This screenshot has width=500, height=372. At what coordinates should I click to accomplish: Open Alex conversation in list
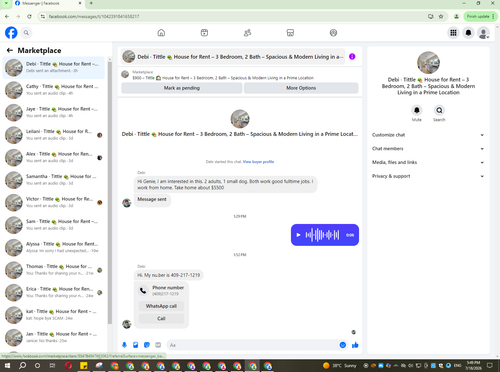tap(54, 157)
